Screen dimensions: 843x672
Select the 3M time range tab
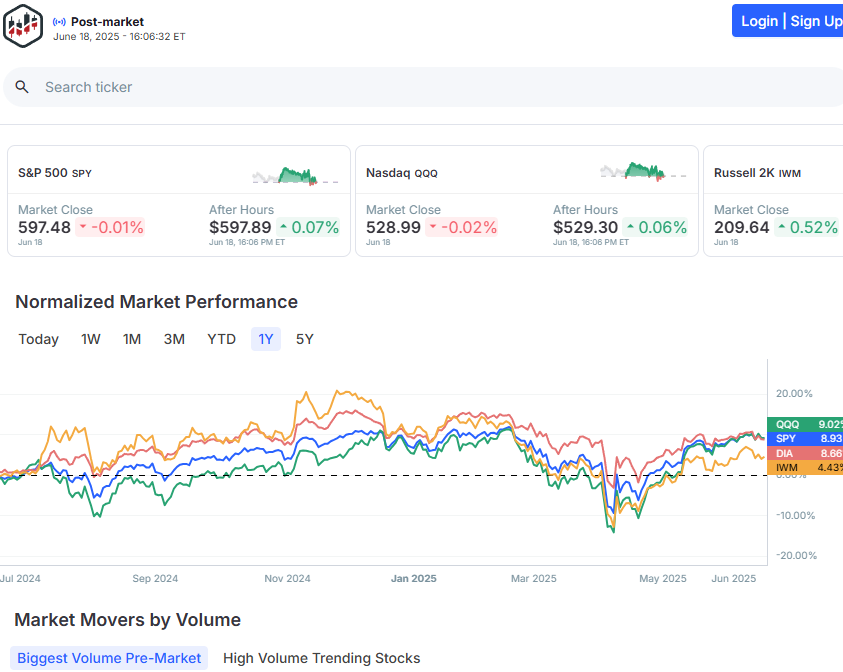click(x=174, y=339)
